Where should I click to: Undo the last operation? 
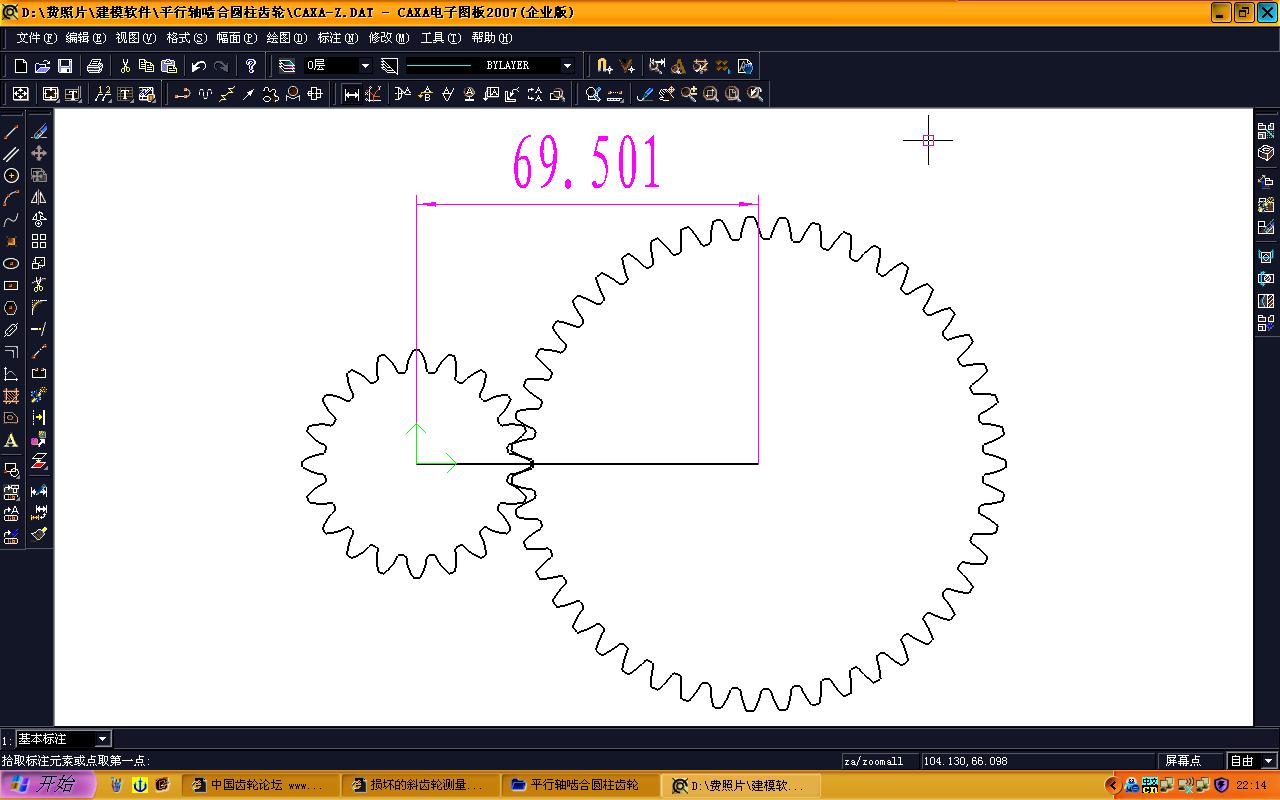click(199, 66)
